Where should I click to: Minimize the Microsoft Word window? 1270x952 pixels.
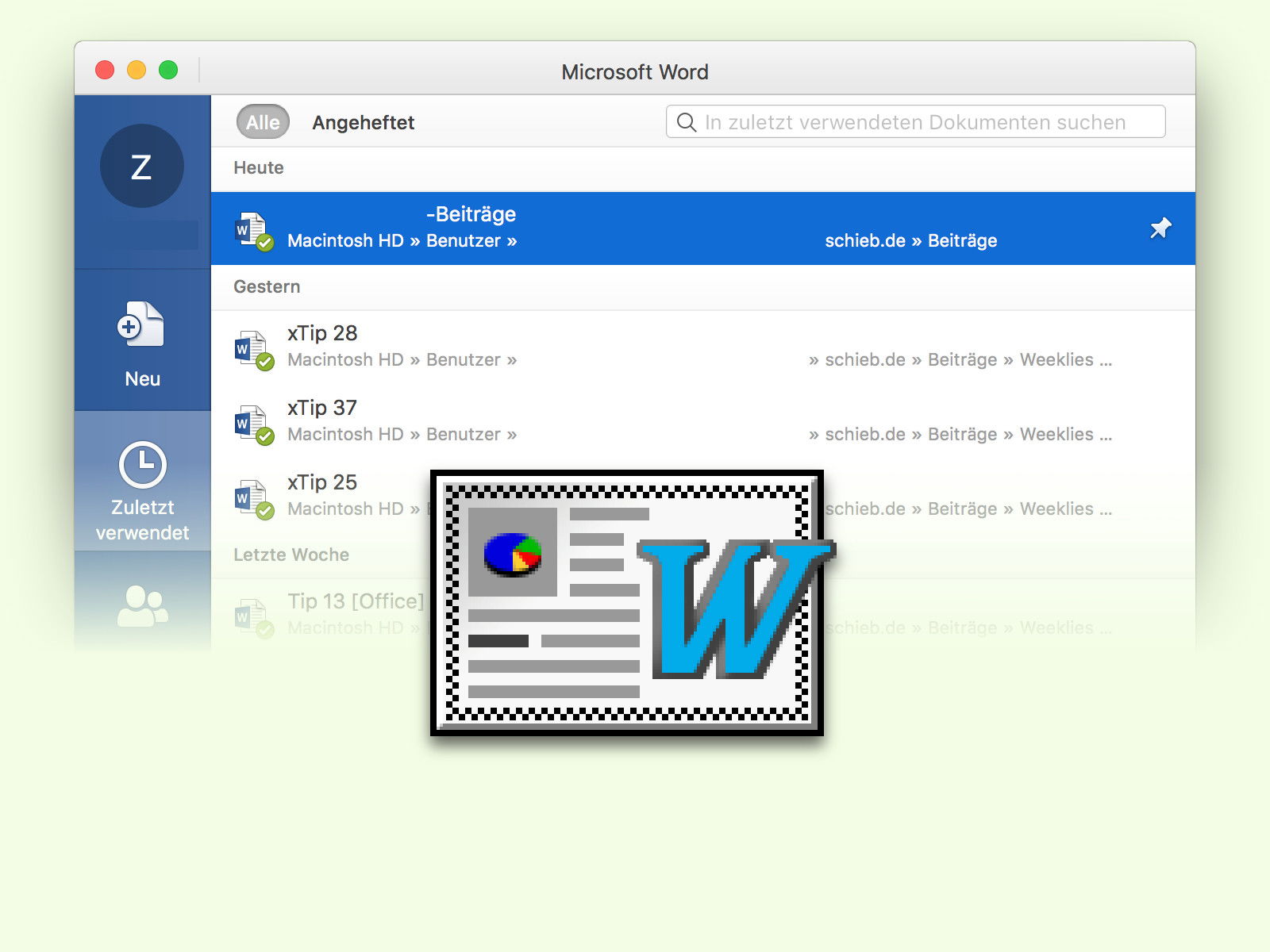point(137,70)
